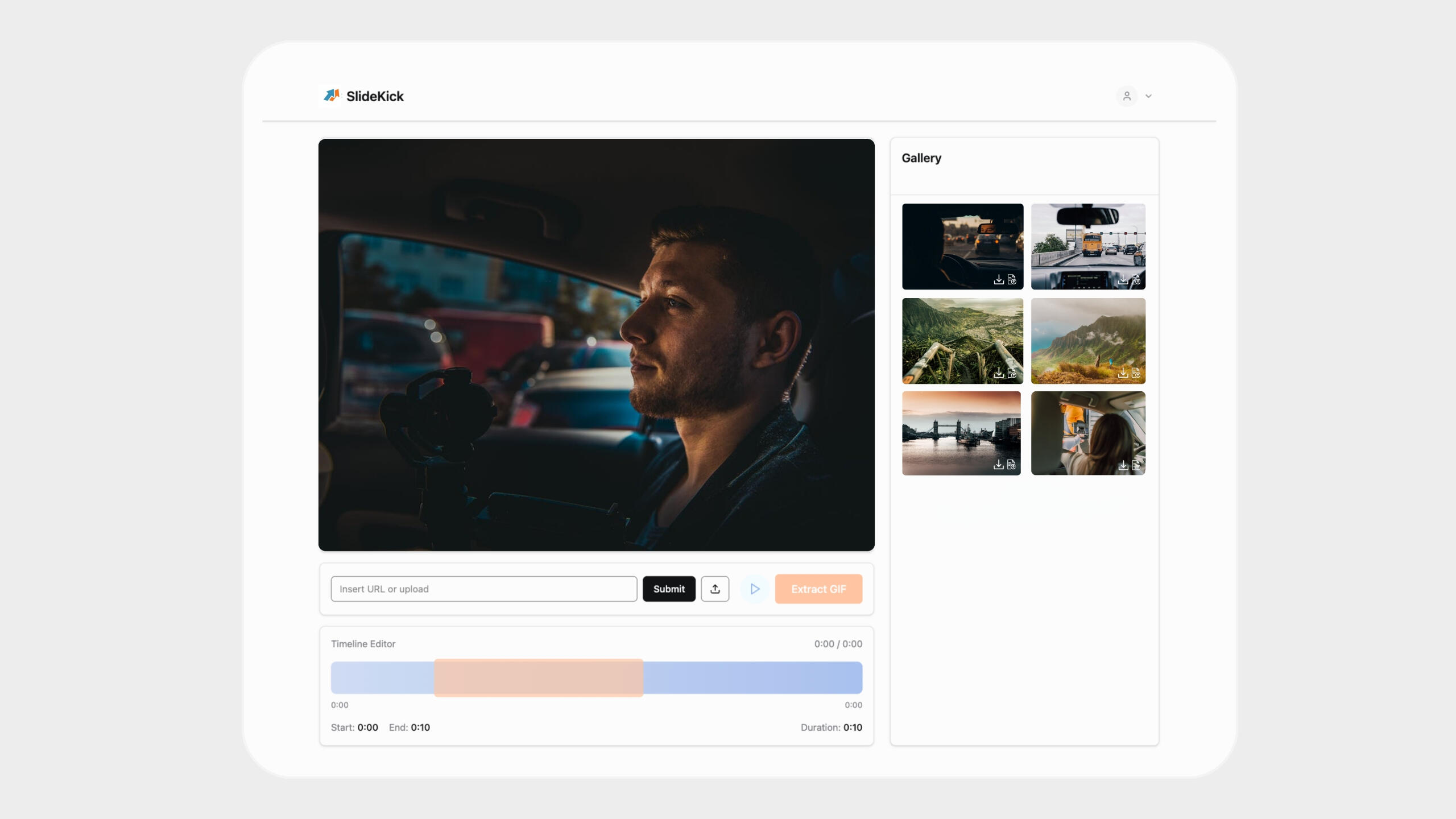Viewport: 1456px width, 819px height.
Task: Select the yellow bus traffic thumbnail
Action: coord(1087,239)
